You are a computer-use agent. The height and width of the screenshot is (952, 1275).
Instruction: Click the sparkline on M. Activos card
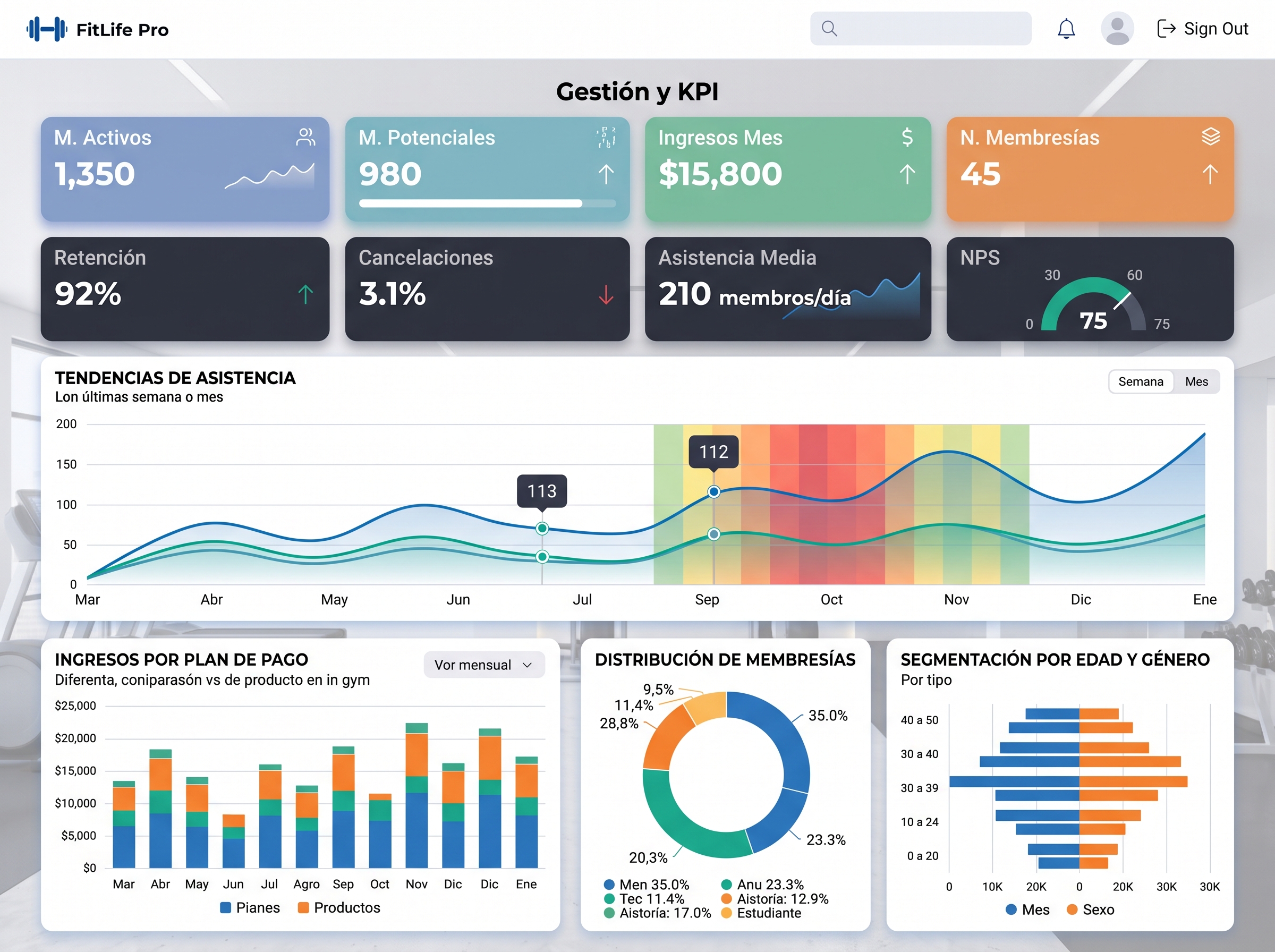[270, 176]
